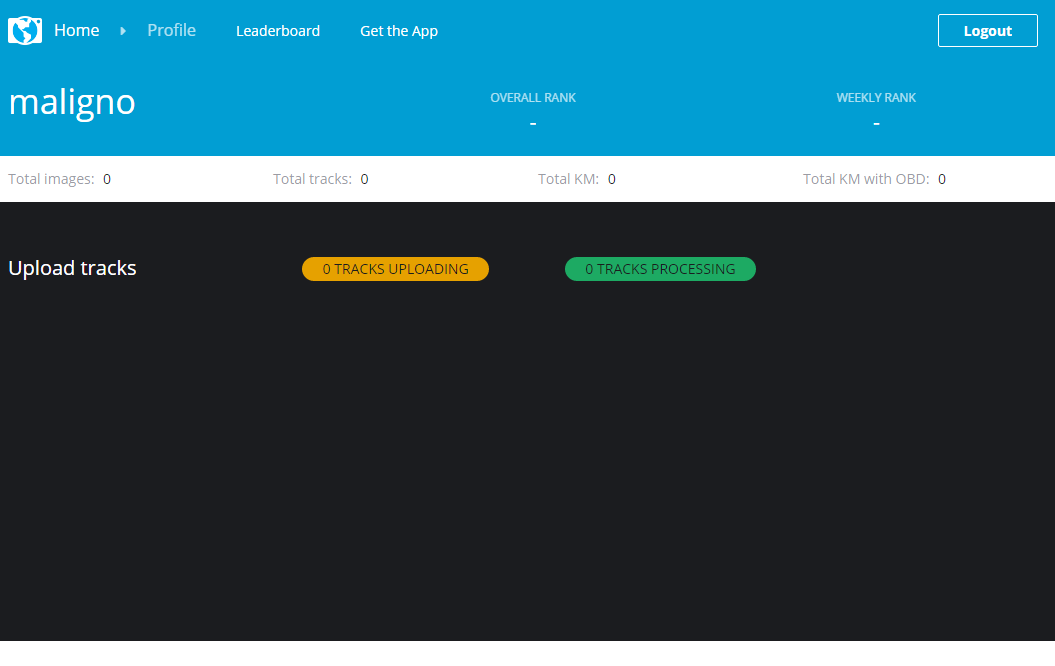The image size is (1055, 666).
Task: Click the Total KM stat
Action: 577,179
